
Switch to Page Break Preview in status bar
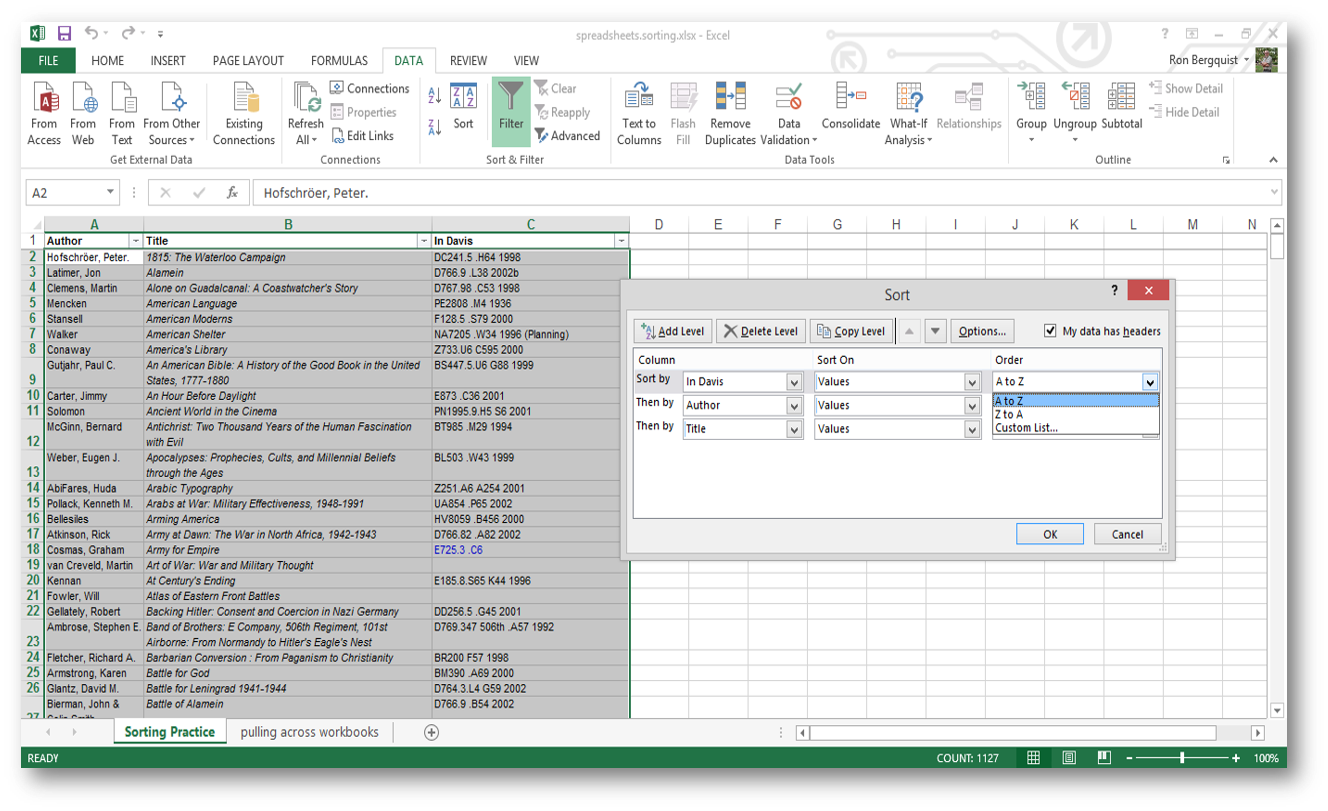click(x=1104, y=758)
